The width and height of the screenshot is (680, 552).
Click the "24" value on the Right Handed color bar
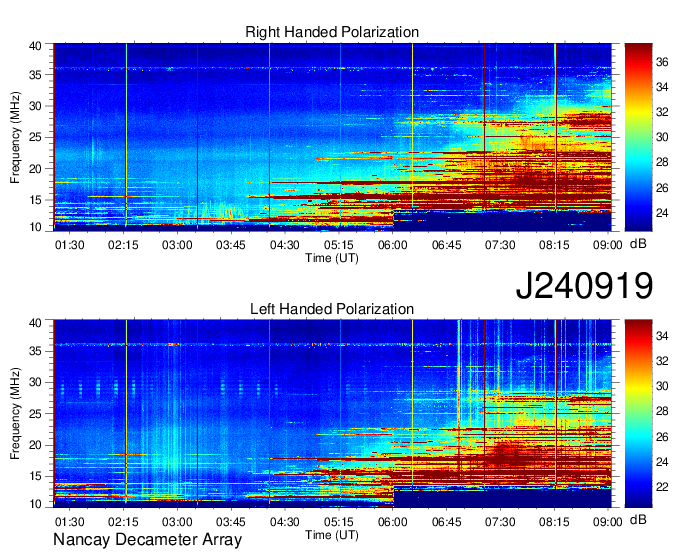click(662, 212)
